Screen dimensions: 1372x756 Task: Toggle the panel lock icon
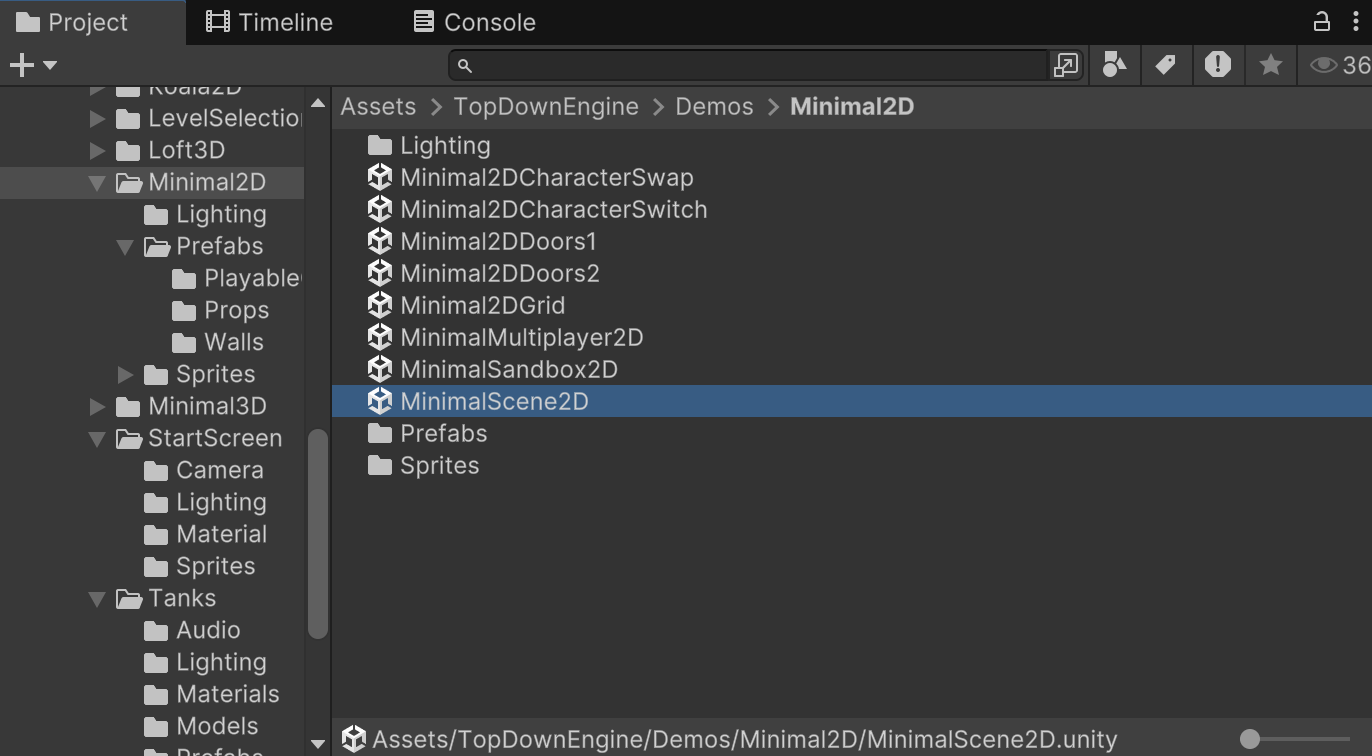(1321, 22)
